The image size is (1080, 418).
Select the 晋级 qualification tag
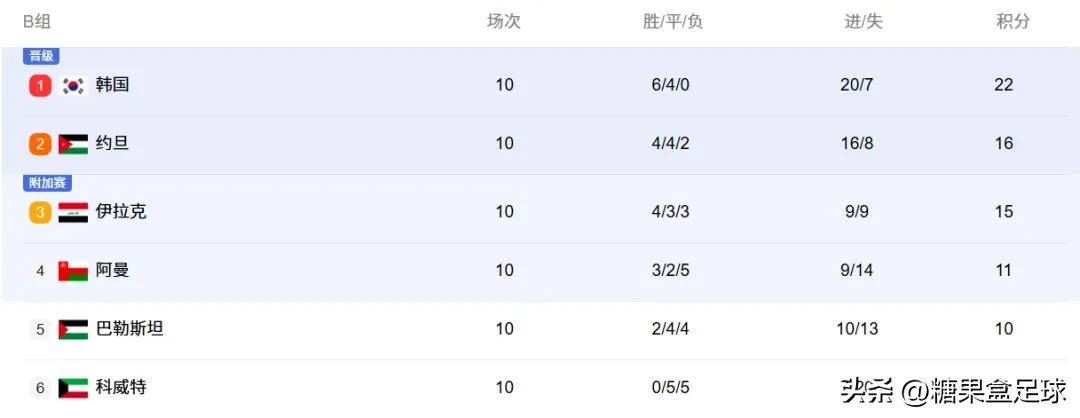click(x=41, y=56)
